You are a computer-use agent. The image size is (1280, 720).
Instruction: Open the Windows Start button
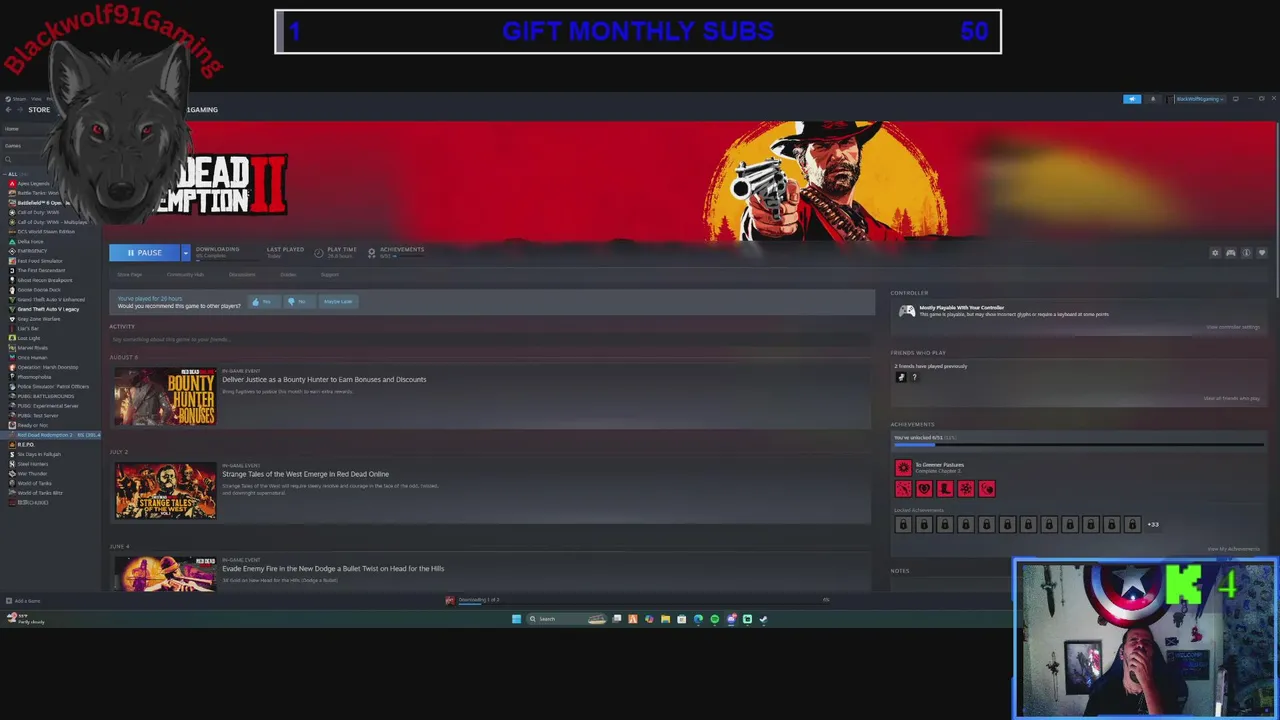point(516,619)
